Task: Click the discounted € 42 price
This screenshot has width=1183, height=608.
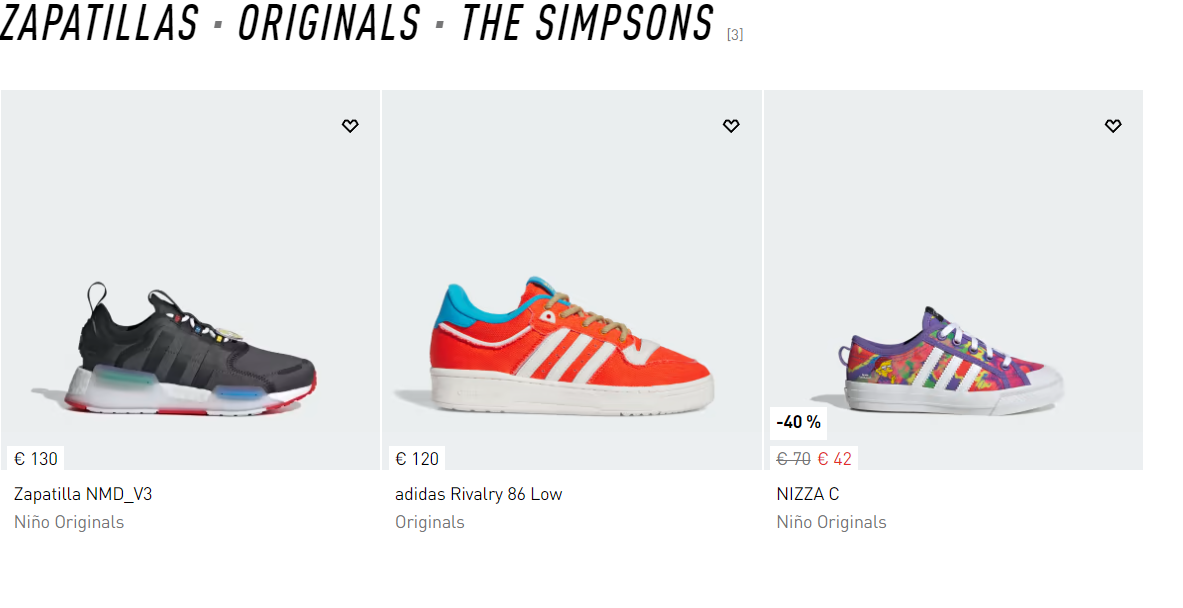Action: tap(834, 459)
